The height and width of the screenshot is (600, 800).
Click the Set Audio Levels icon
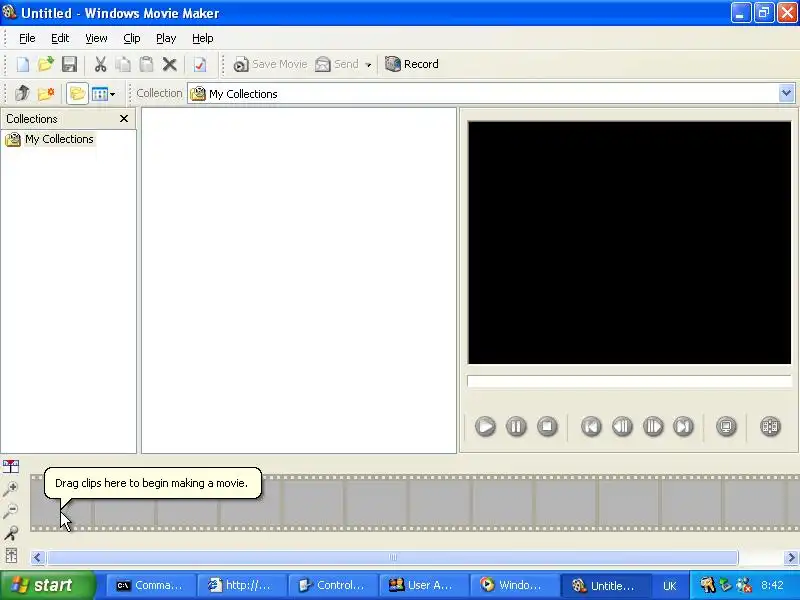pyautogui.click(x=11, y=556)
